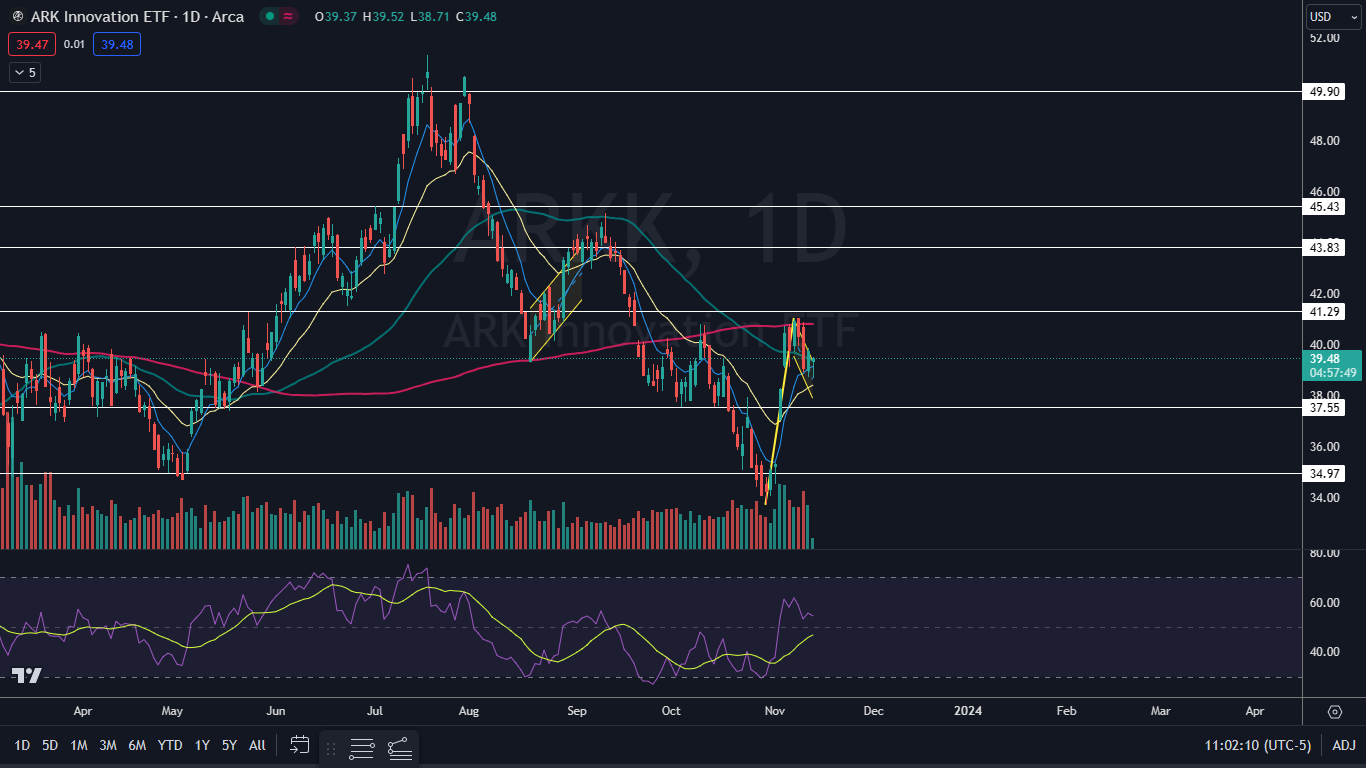Click the 43.83 horizontal line price label
Image resolution: width=1366 pixels, height=768 pixels.
click(x=1326, y=247)
